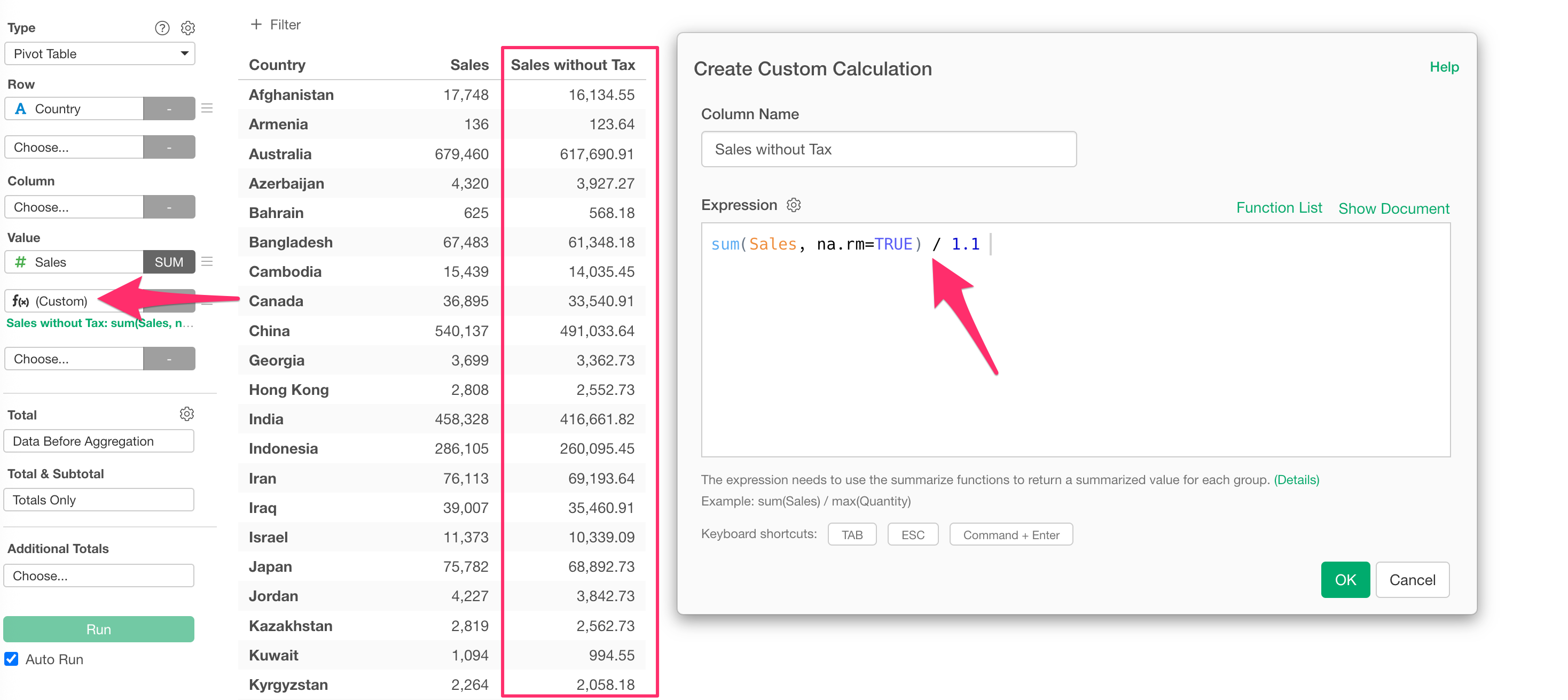Open the Total section gear icon
This screenshot has height=700, width=1568.
click(187, 414)
